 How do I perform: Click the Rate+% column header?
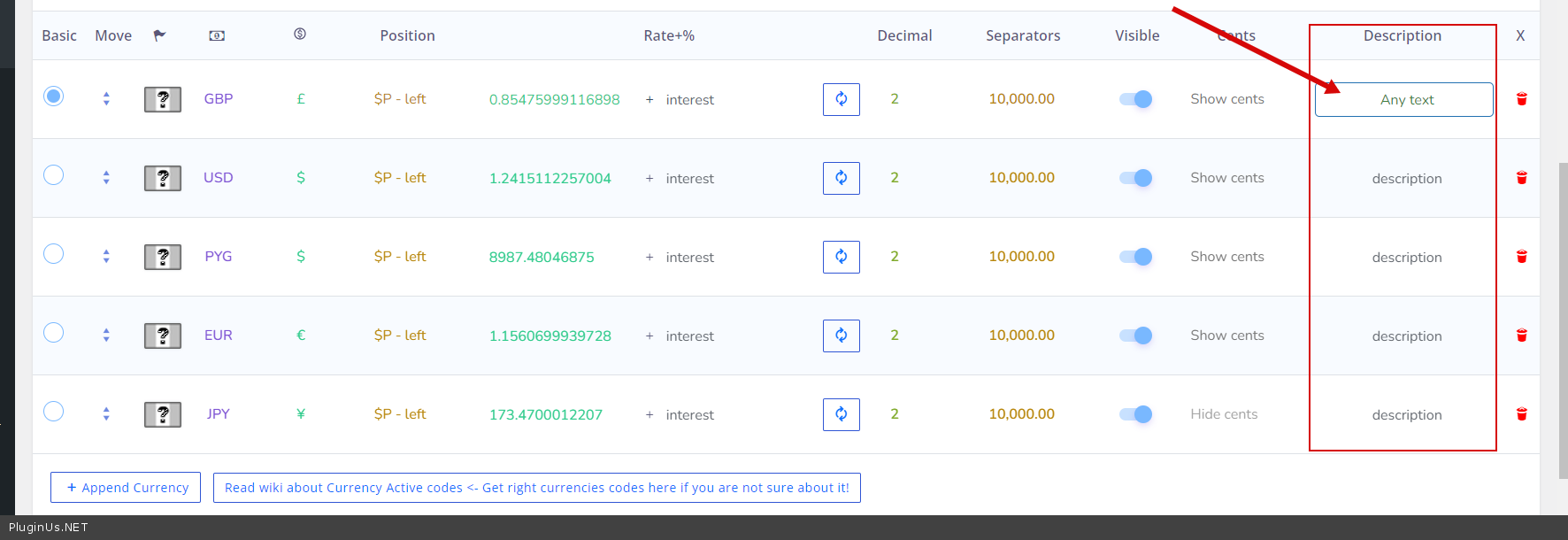[x=668, y=35]
